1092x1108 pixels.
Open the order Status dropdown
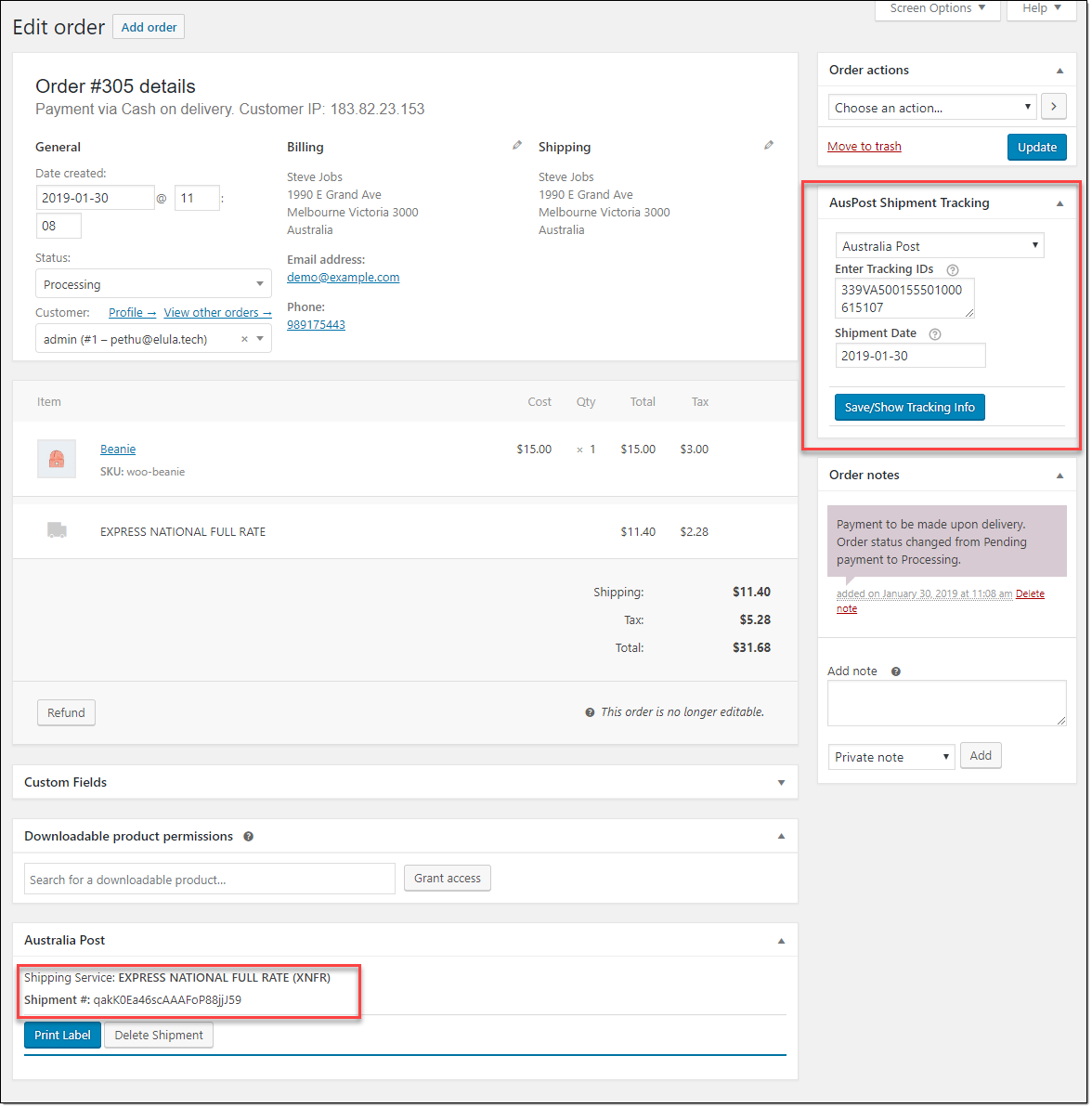coord(153,284)
